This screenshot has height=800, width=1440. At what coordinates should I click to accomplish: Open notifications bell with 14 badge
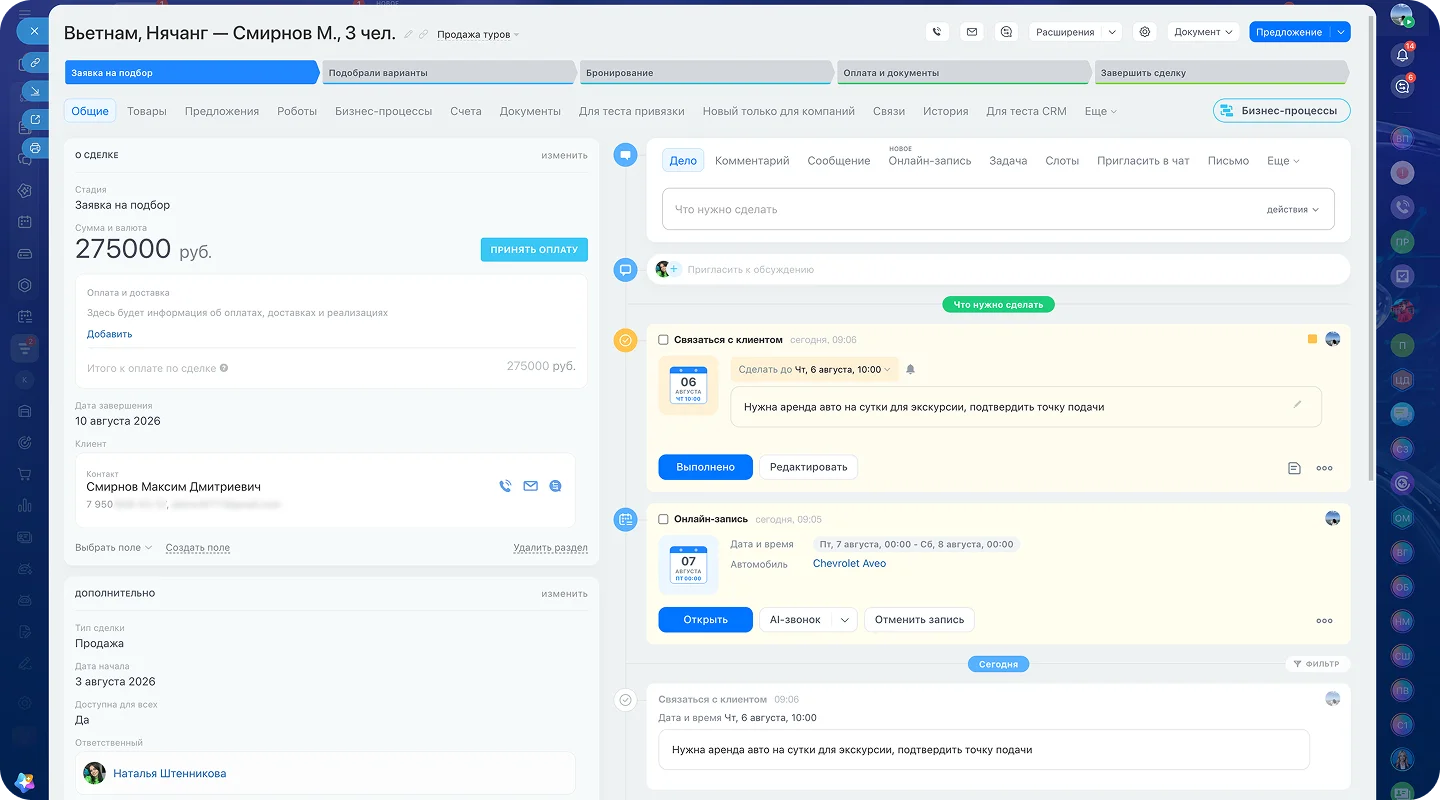1402,55
